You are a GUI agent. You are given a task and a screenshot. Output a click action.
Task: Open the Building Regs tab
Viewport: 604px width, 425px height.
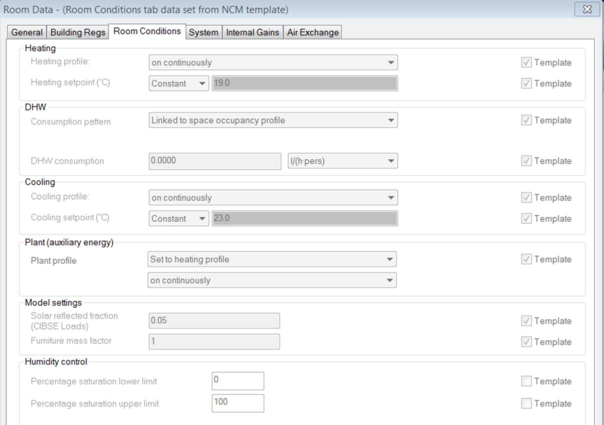[x=78, y=32]
